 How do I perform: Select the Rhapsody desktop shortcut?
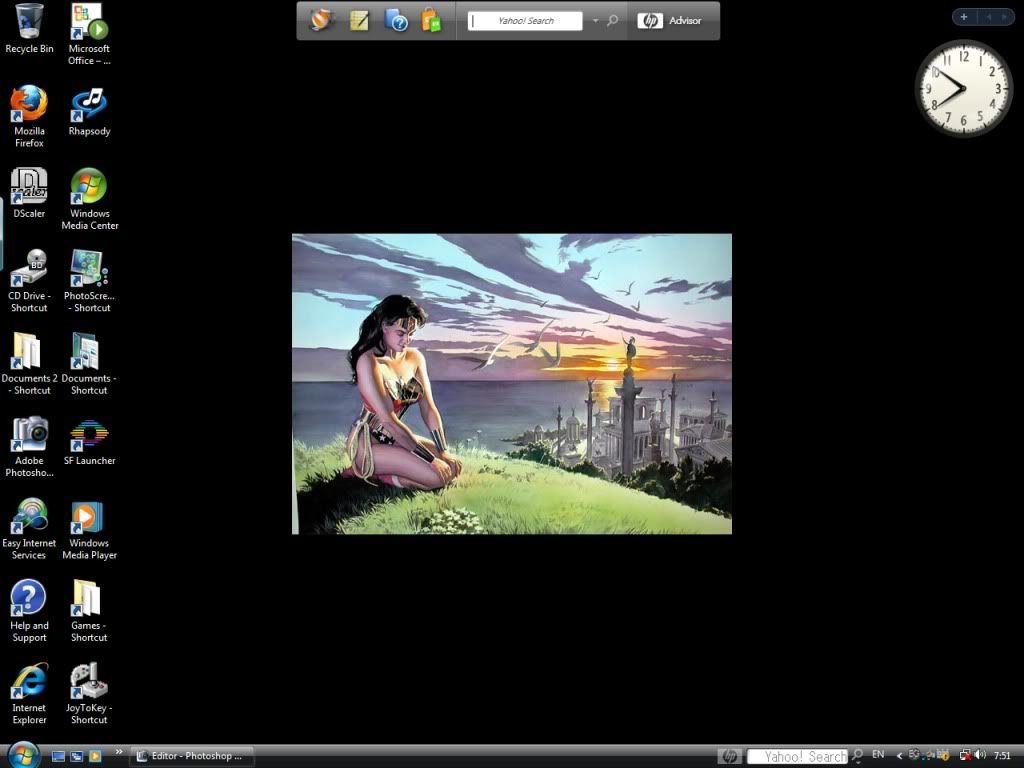(89, 111)
